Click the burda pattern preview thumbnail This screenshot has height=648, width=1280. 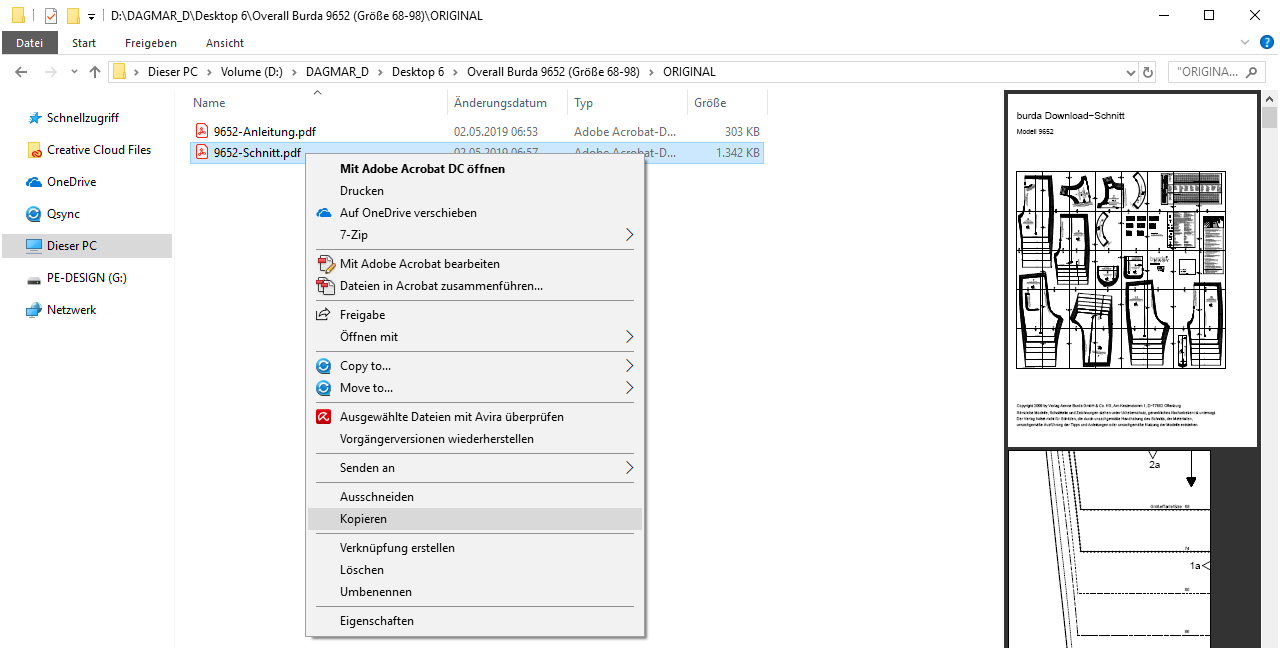point(1118,270)
